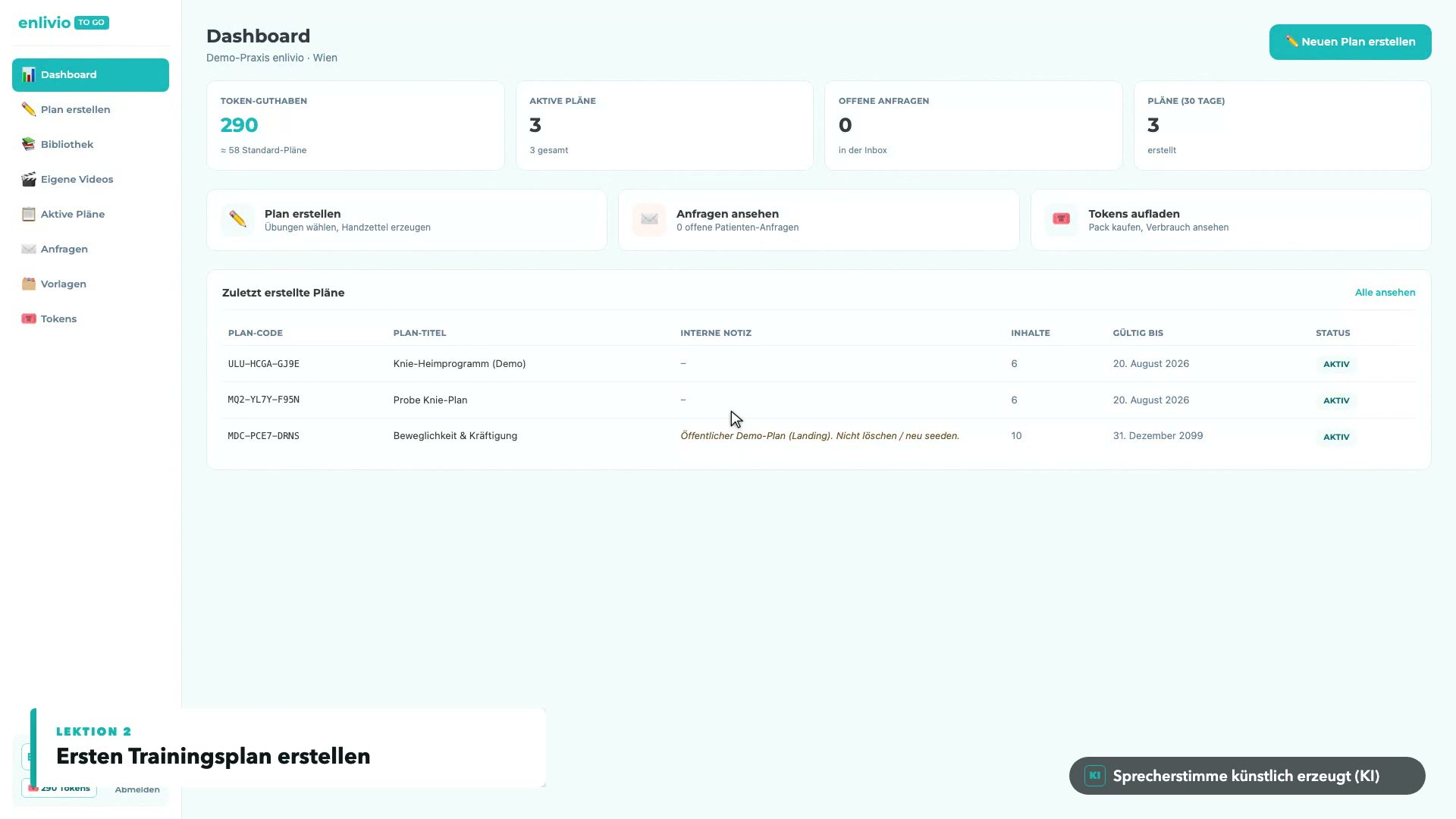Select the Token-Guthaben 290 stat card

356,125
